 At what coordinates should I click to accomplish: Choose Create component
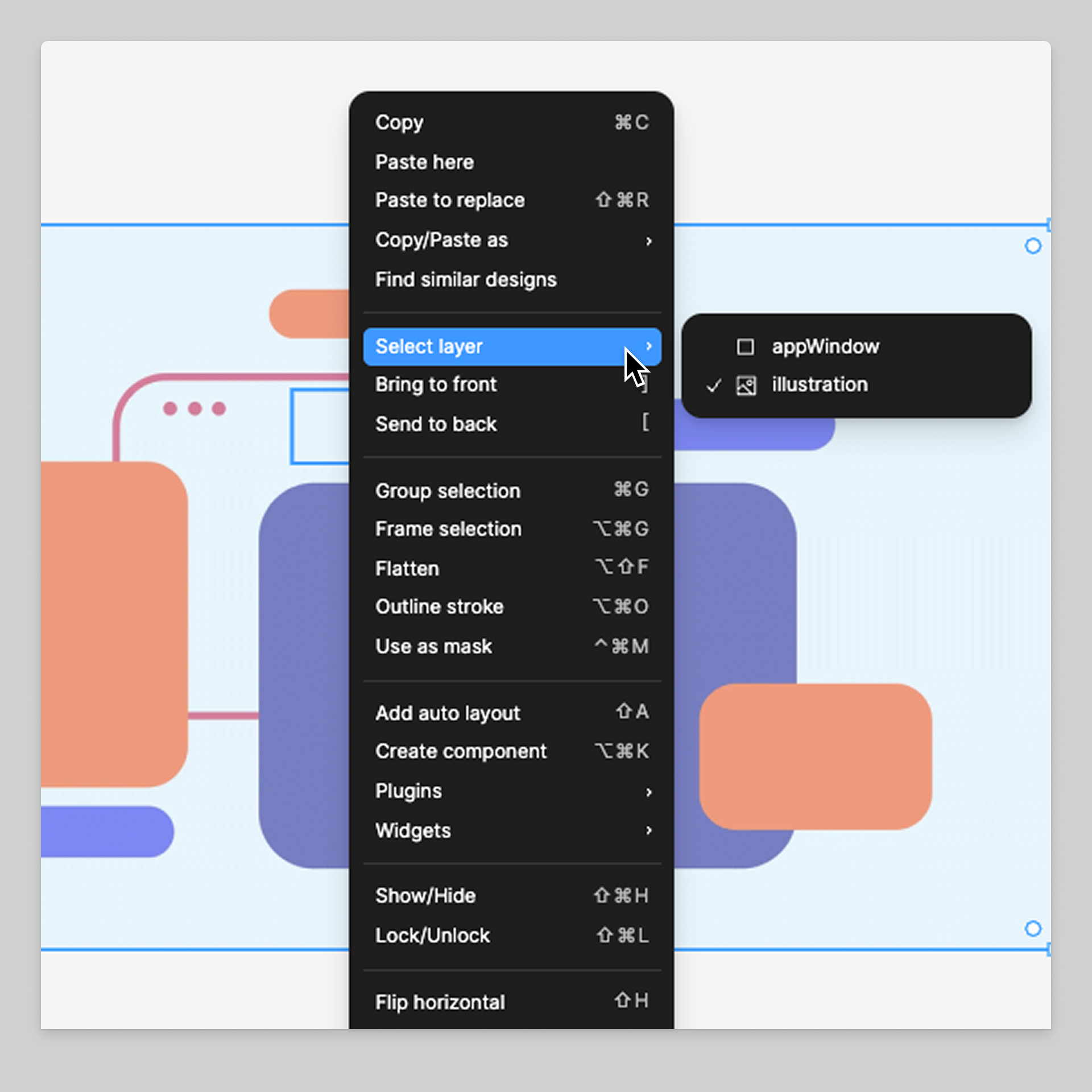(x=461, y=751)
